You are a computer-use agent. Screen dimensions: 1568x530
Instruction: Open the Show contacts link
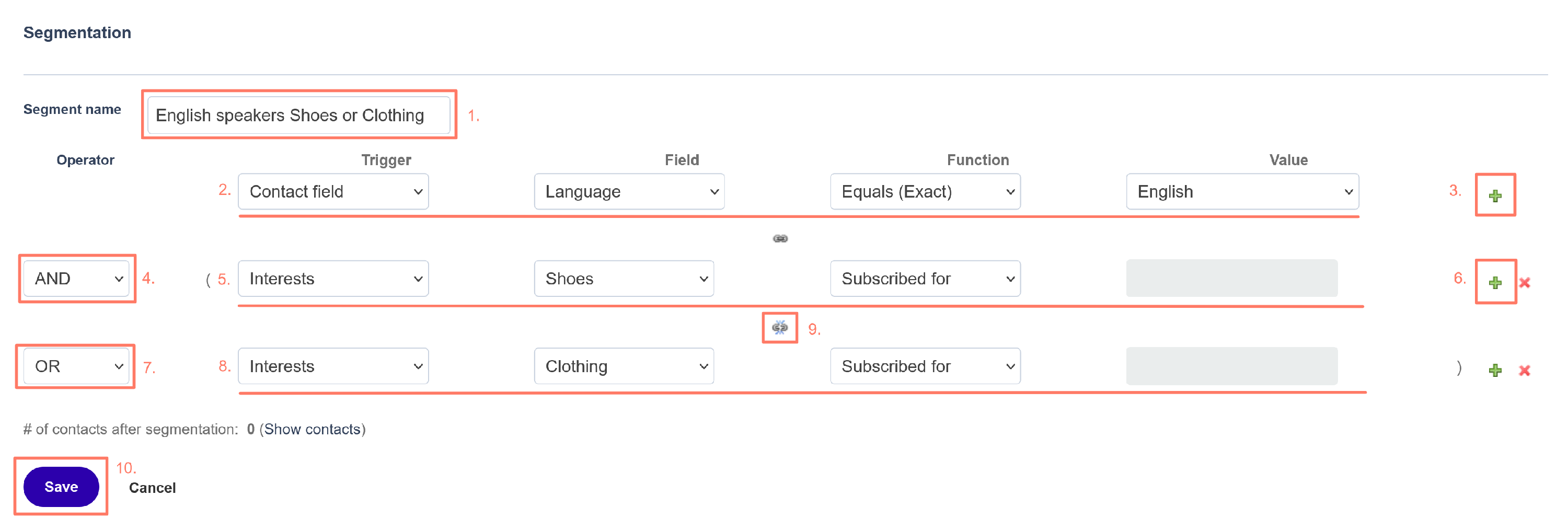[312, 430]
